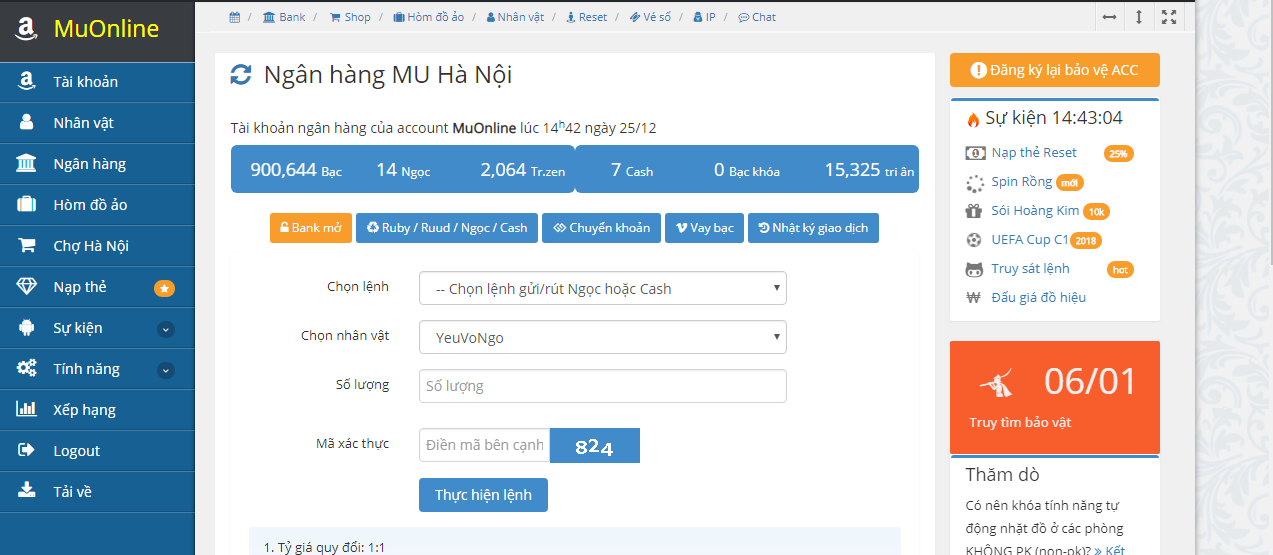Click the vertical expand arrows icon
The width and height of the screenshot is (1273, 555).
click(x=1139, y=17)
